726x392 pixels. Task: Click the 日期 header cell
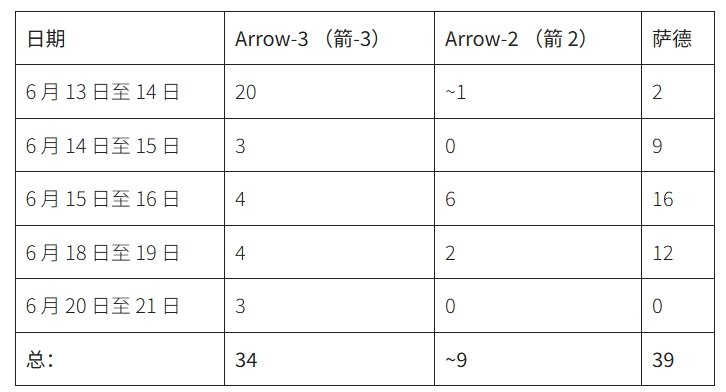(120, 38)
